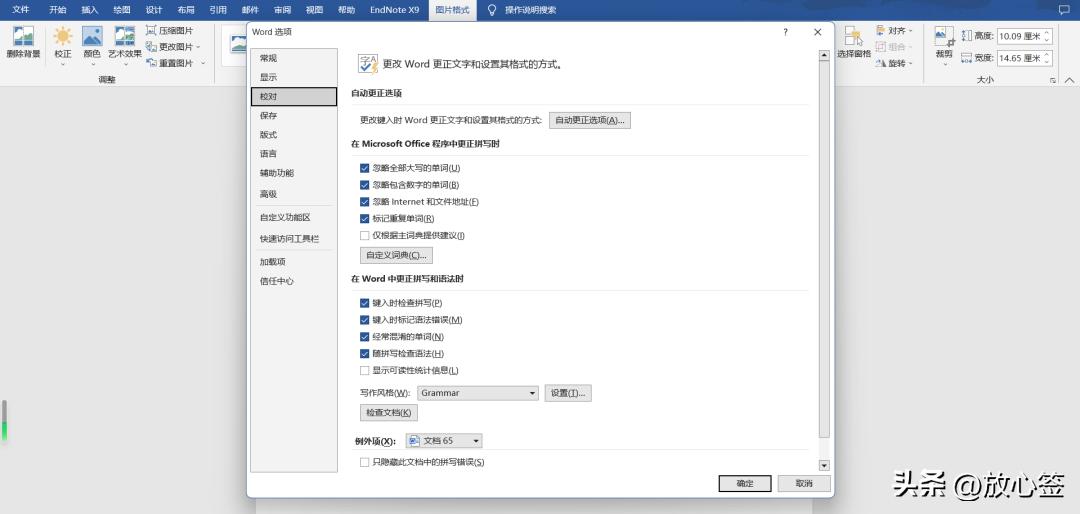The height and width of the screenshot is (514, 1080).
Task: Toggle Ignore words containing numbers (忽略包含数字的单词)
Action: click(364, 185)
